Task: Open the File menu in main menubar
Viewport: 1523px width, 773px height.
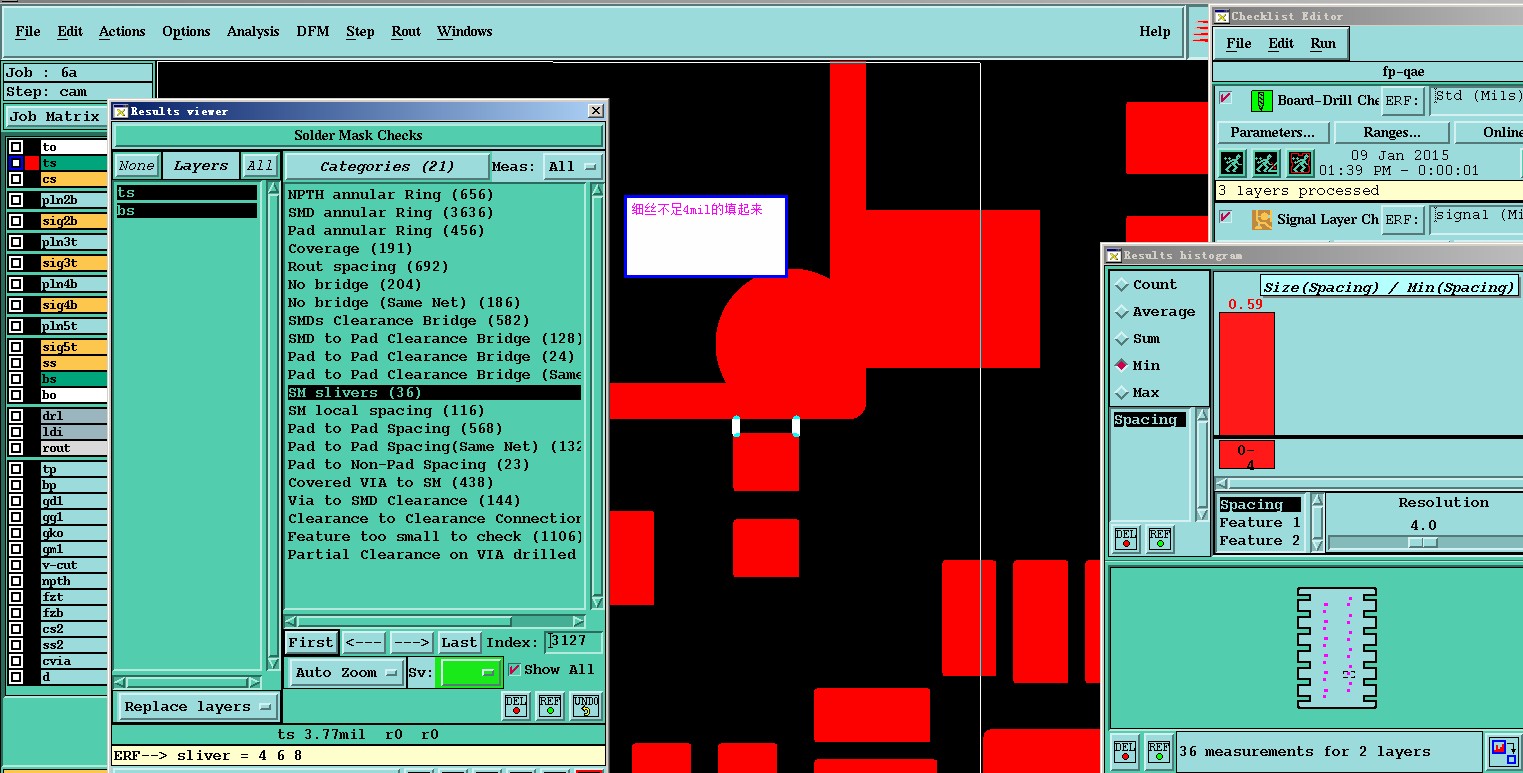Action: click(x=28, y=31)
